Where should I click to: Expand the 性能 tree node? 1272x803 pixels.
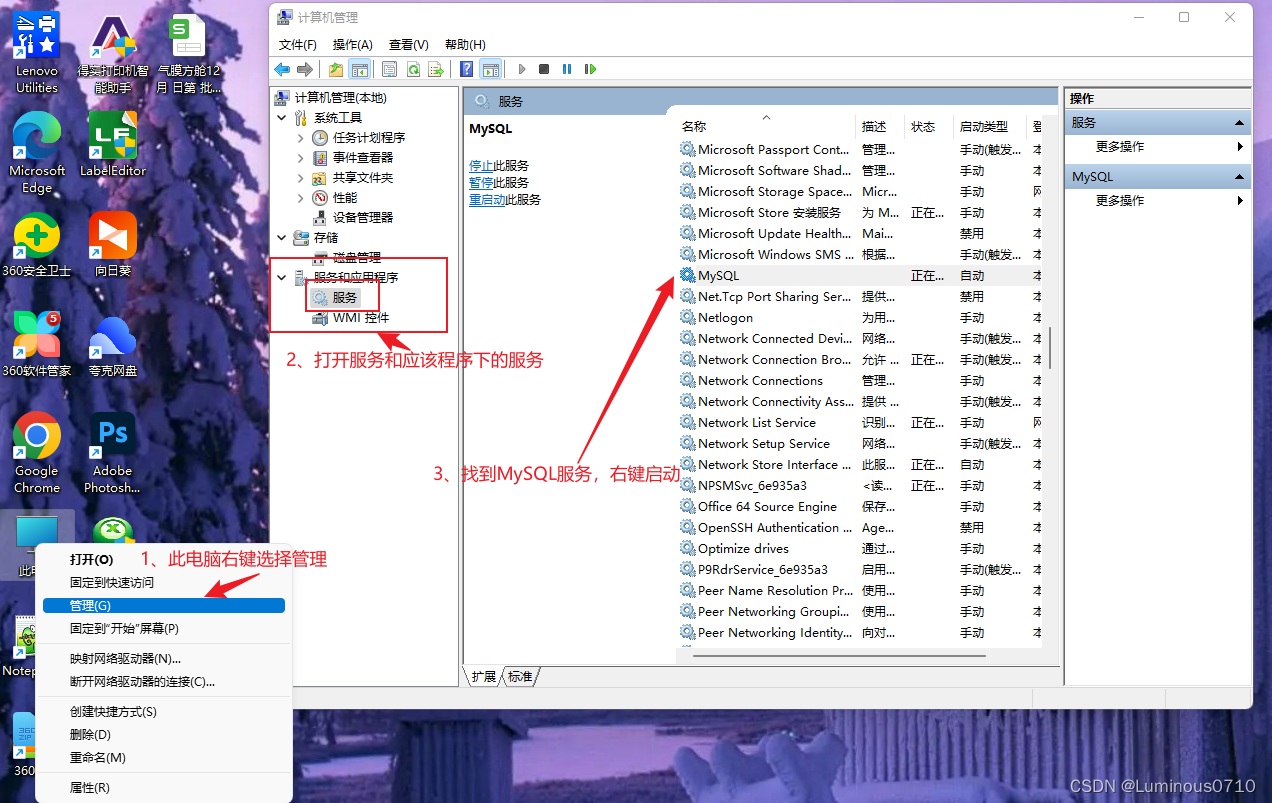[301, 197]
